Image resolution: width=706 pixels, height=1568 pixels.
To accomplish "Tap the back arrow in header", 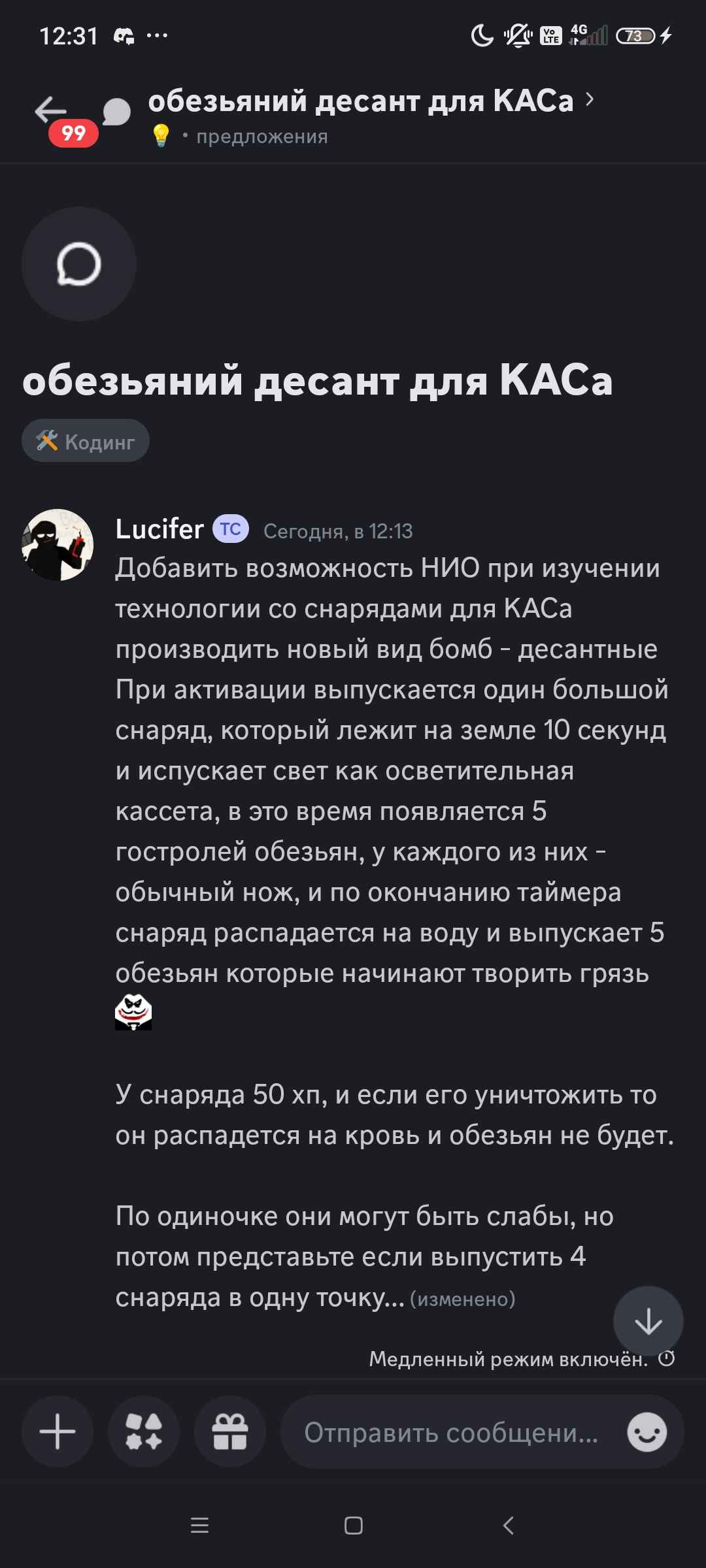I will 51,110.
